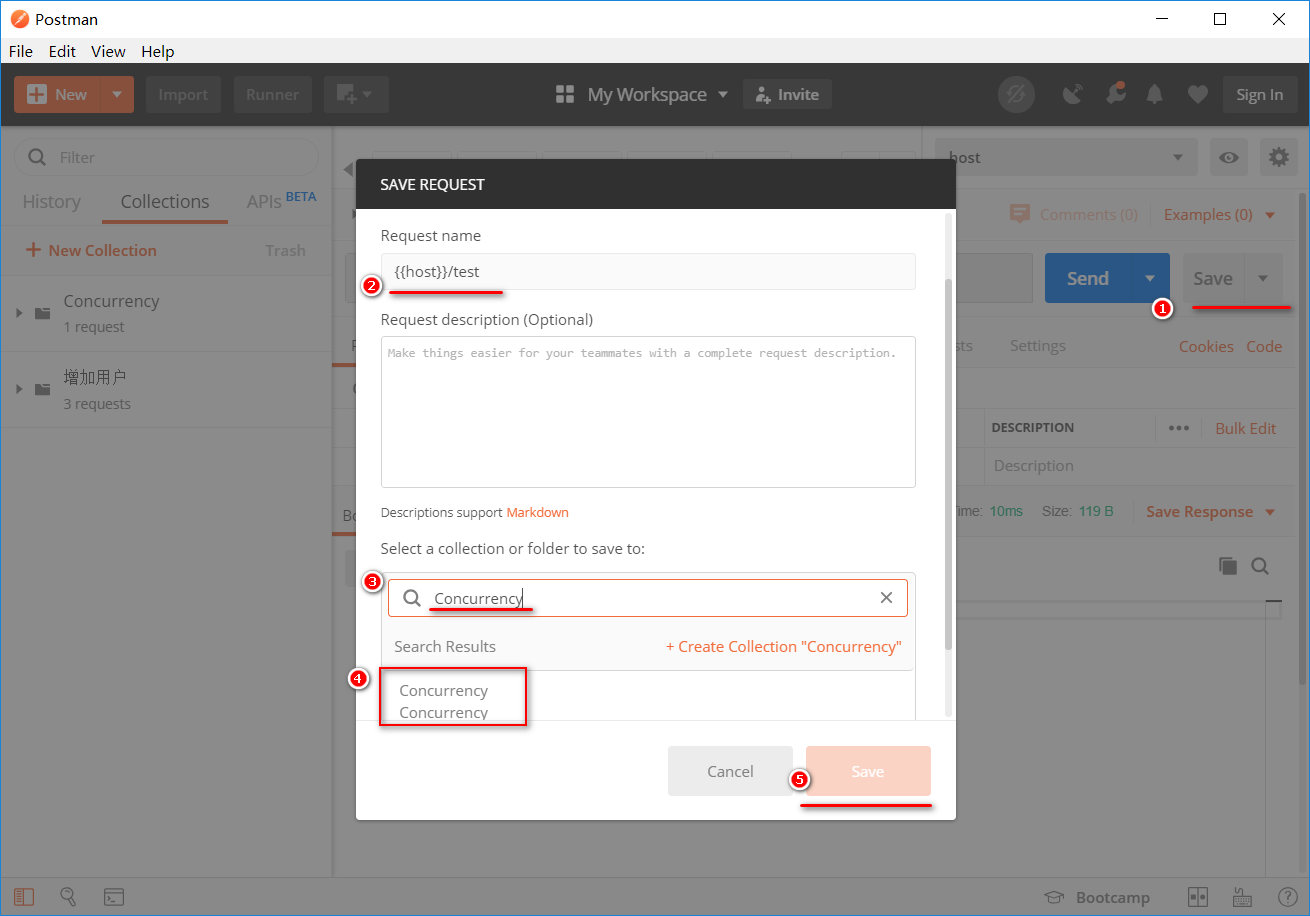Screen dimensions: 1310x916
Task: Open the Examples (0) dropdown
Action: pos(1219,214)
